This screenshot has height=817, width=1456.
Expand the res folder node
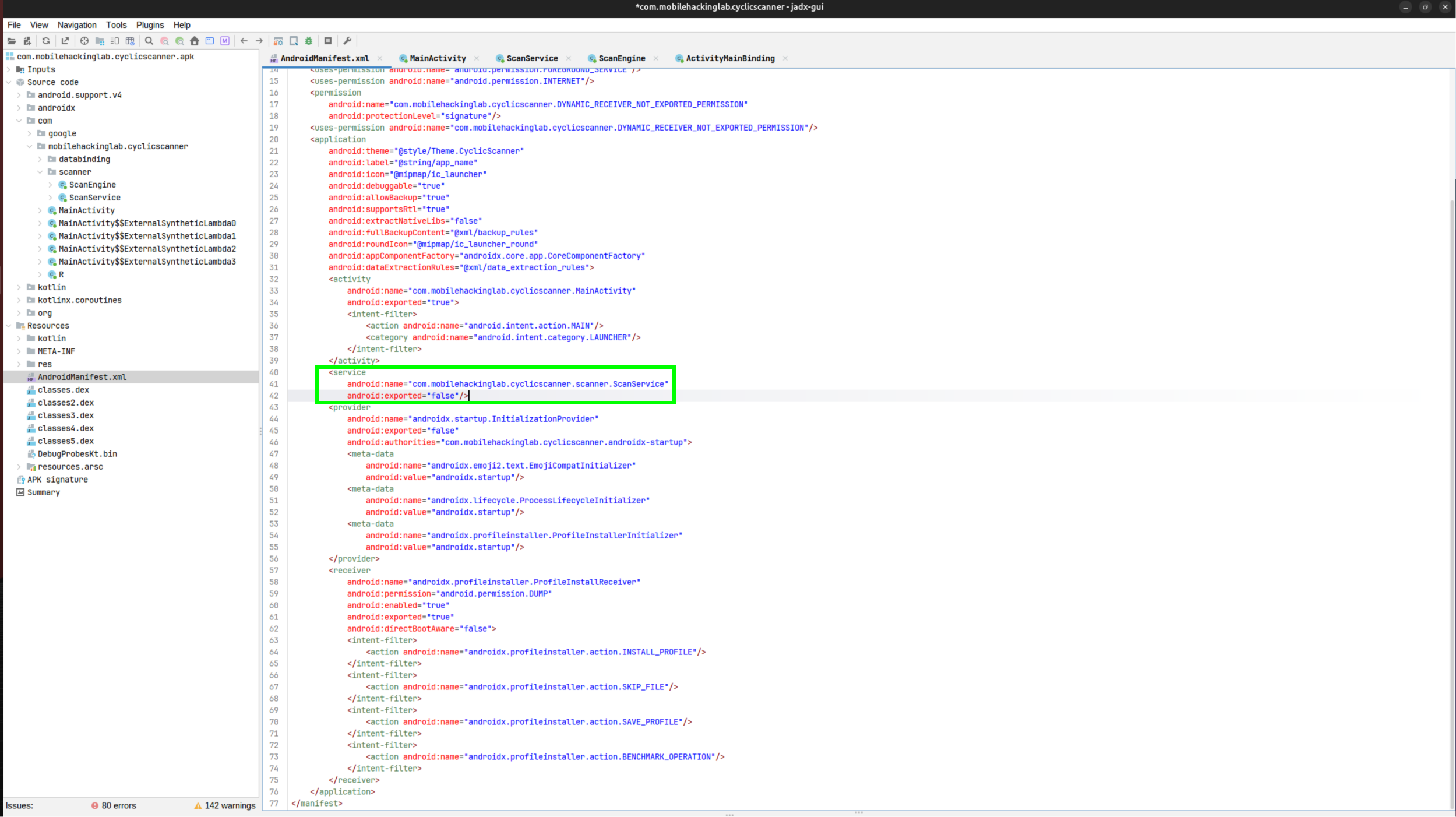[x=19, y=364]
